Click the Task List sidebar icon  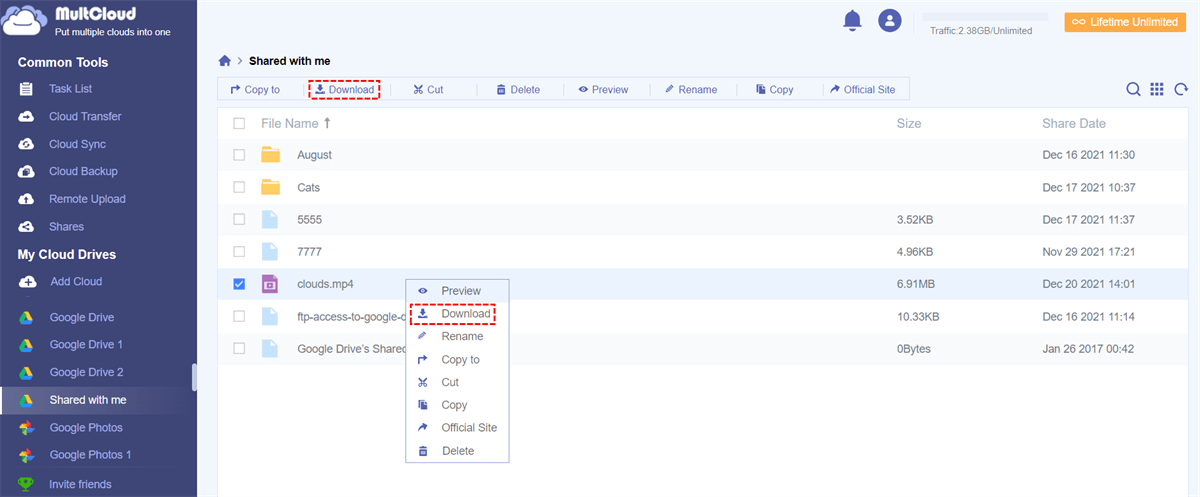tap(27, 89)
